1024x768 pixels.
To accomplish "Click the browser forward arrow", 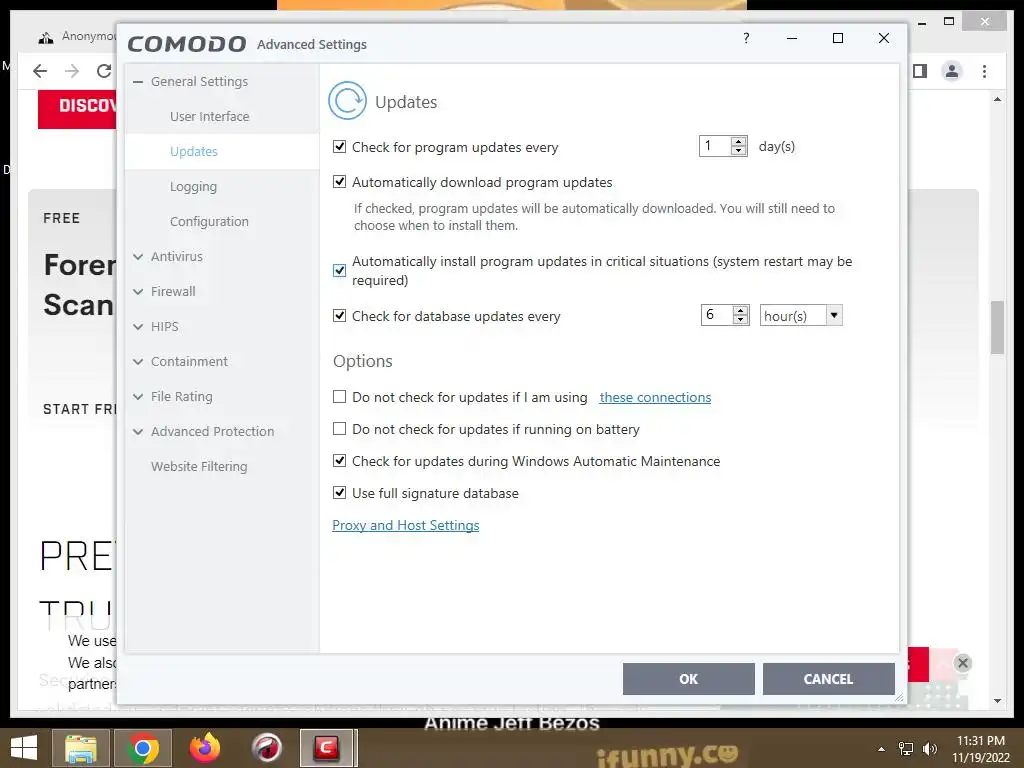I will pyautogui.click(x=72, y=71).
